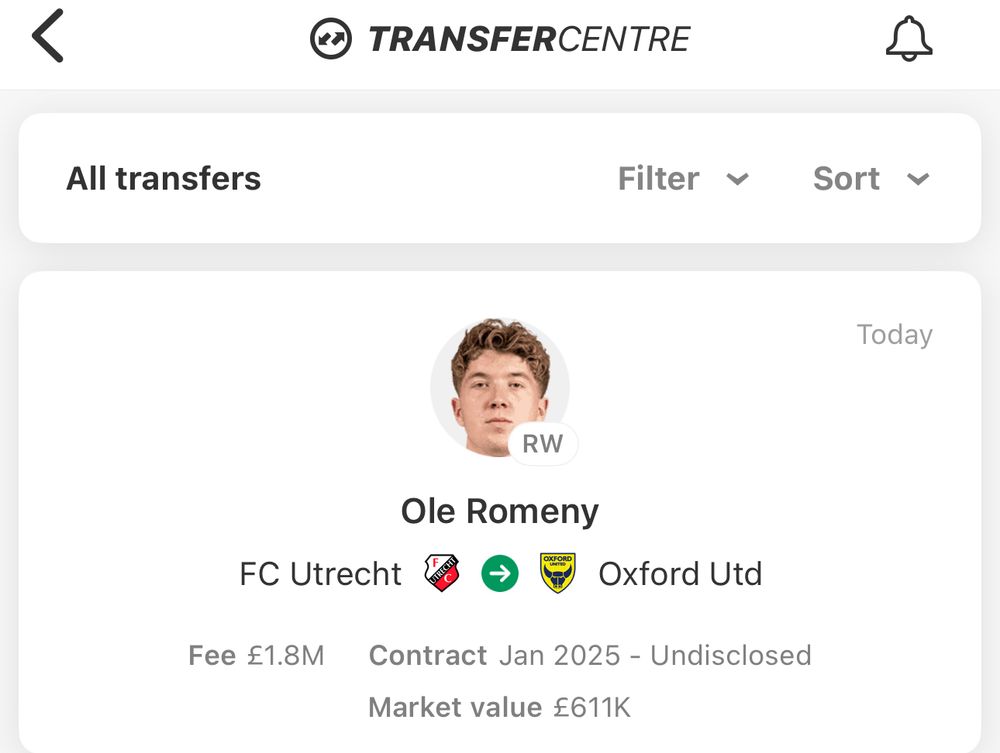
Task: Tap the FC Utrecht club crest
Action: click(441, 574)
